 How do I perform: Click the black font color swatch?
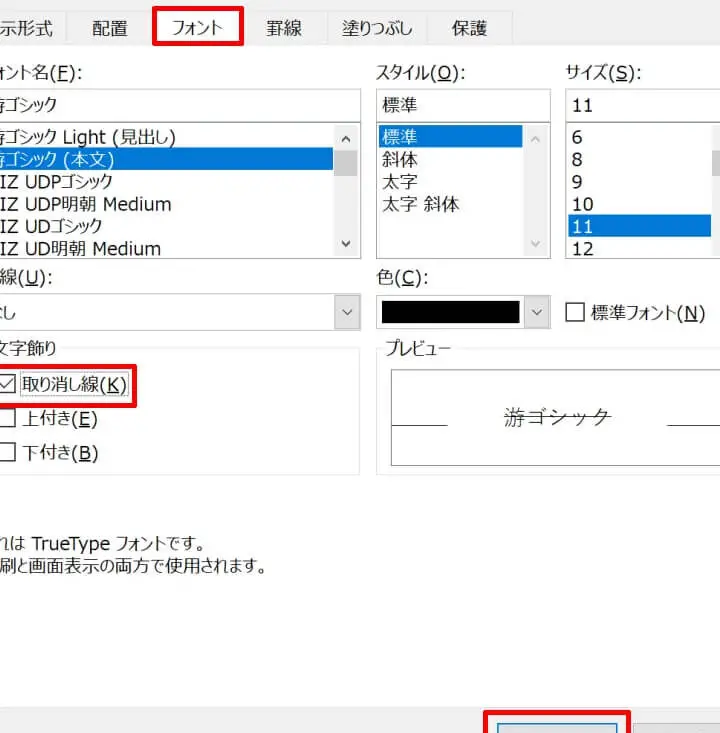point(450,312)
